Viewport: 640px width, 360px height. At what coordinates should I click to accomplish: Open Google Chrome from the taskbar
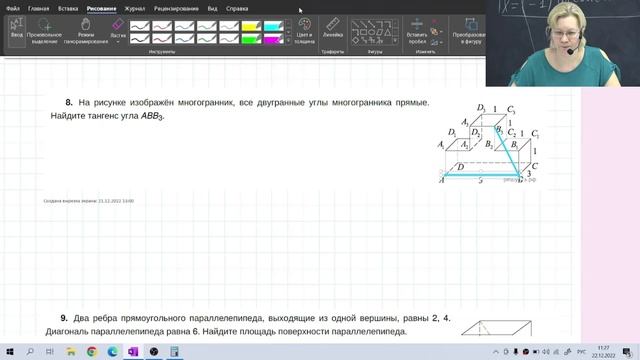tap(92, 351)
